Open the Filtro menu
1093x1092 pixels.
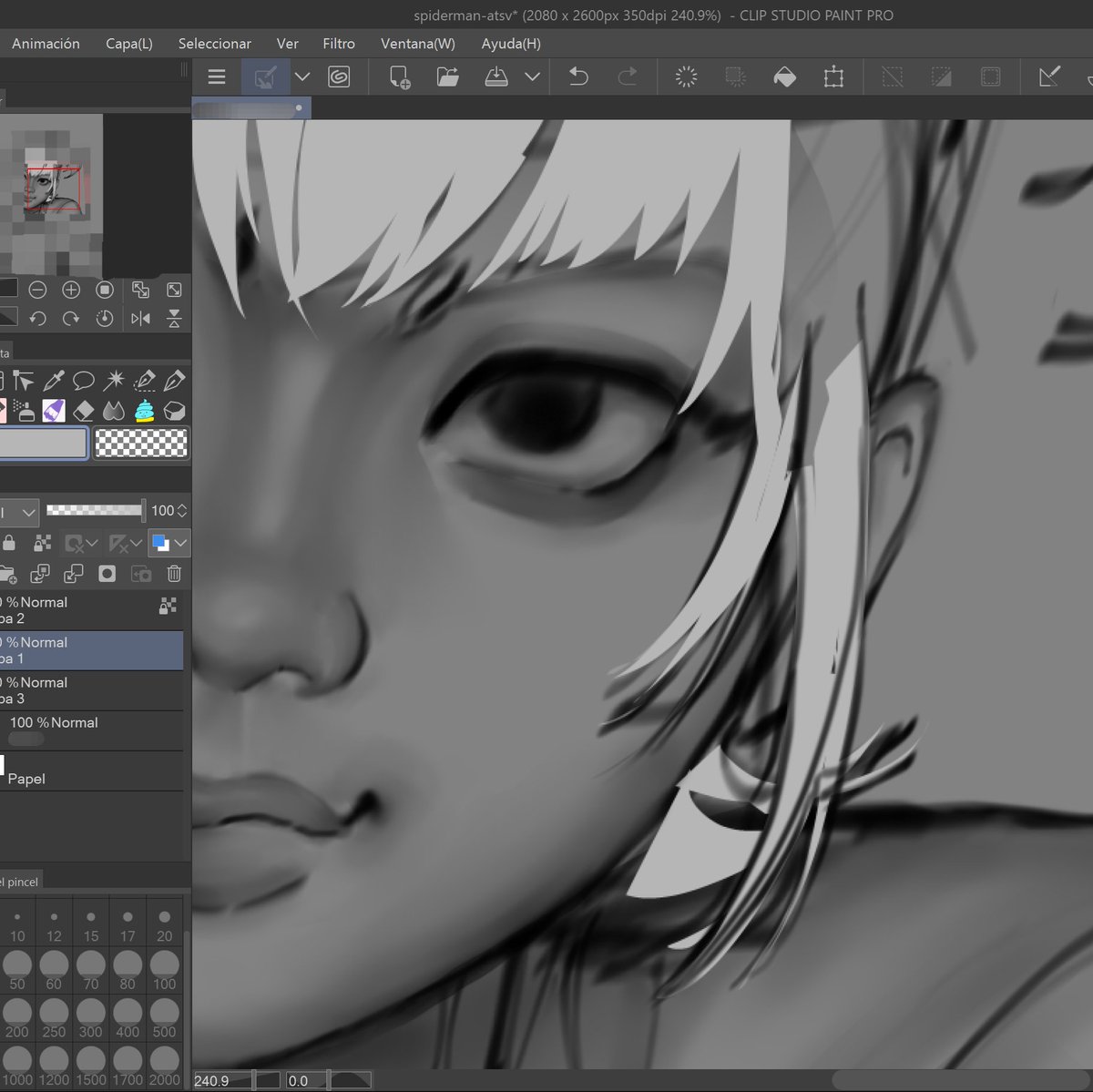339,44
